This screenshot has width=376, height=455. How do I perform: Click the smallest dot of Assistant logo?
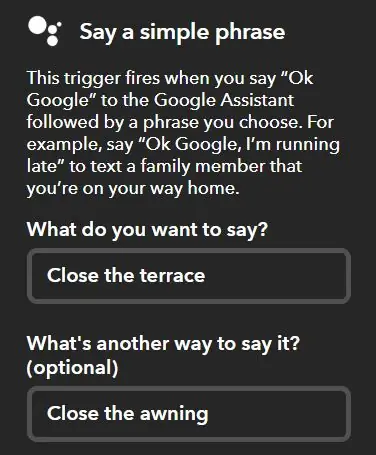59,24
